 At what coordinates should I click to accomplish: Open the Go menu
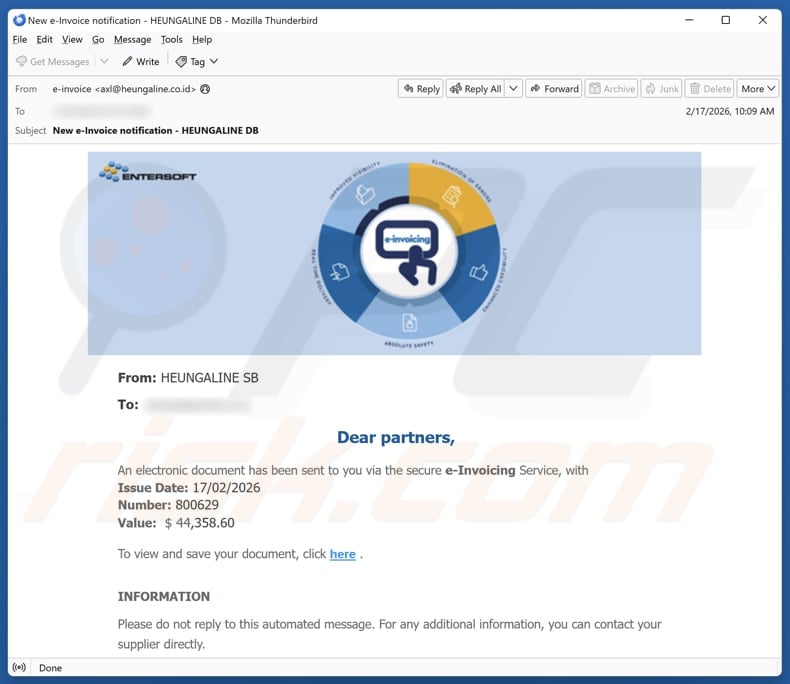[98, 39]
